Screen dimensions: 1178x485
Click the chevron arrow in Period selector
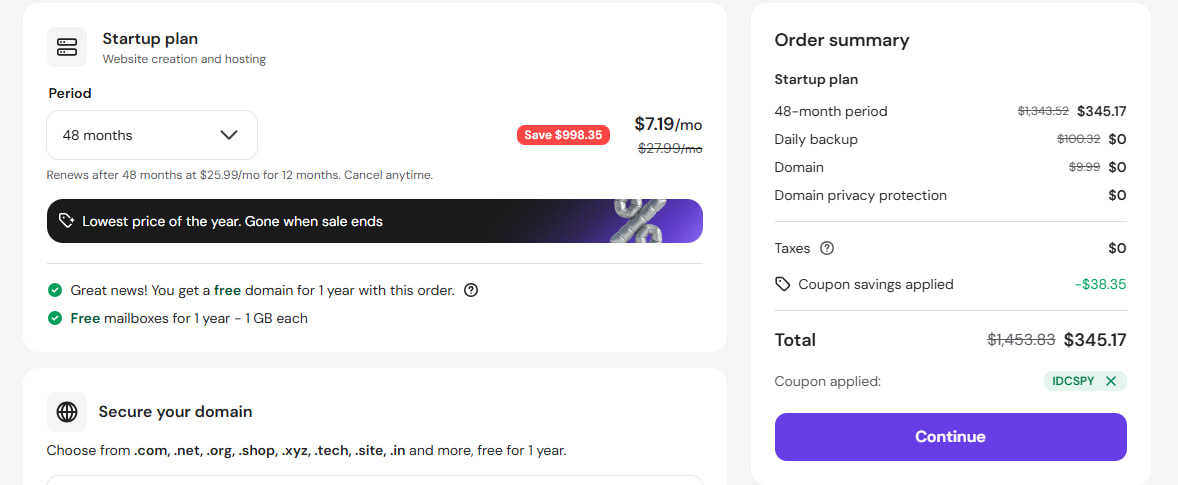[x=229, y=135]
